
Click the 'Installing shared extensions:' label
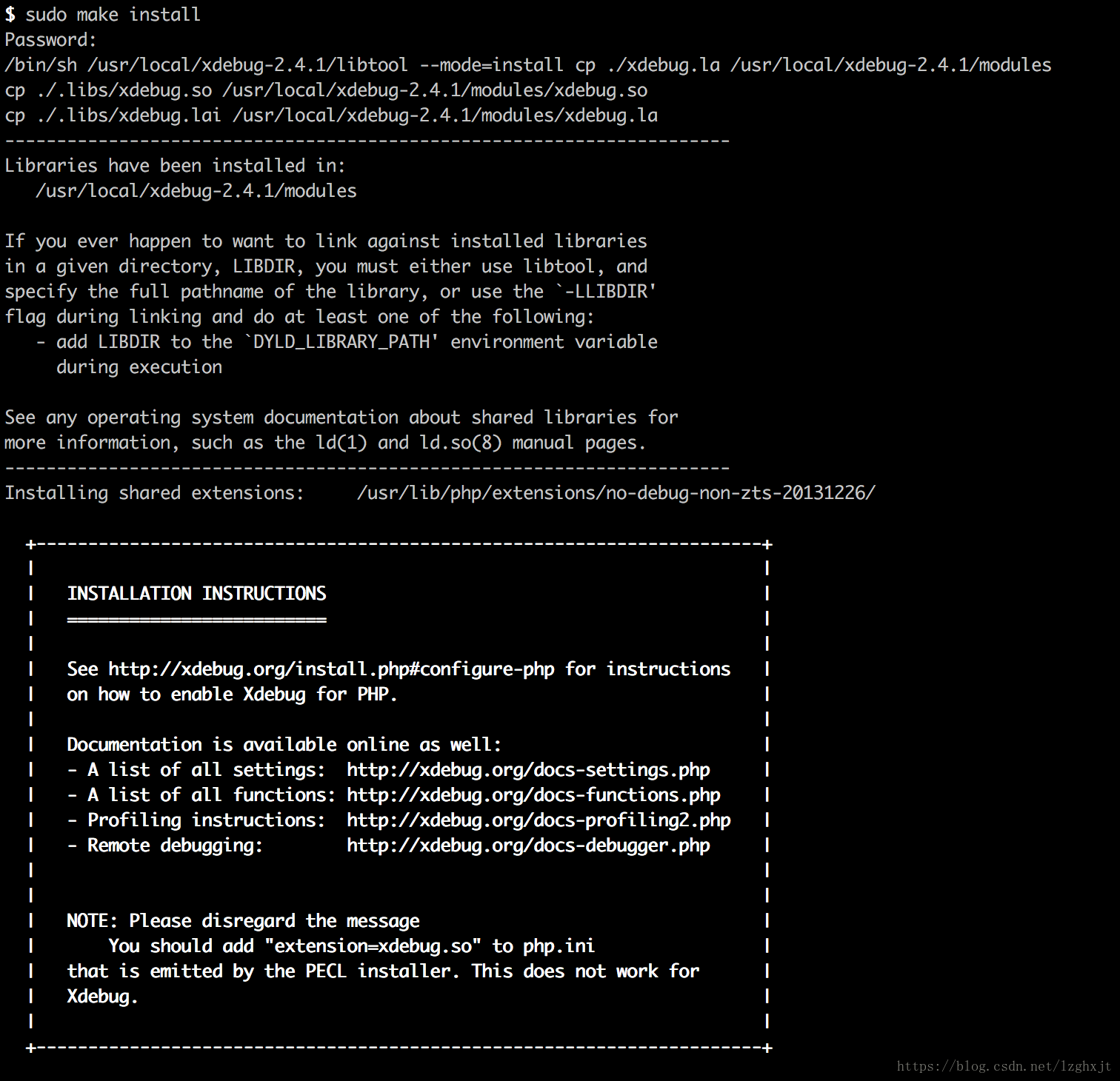pos(154,493)
